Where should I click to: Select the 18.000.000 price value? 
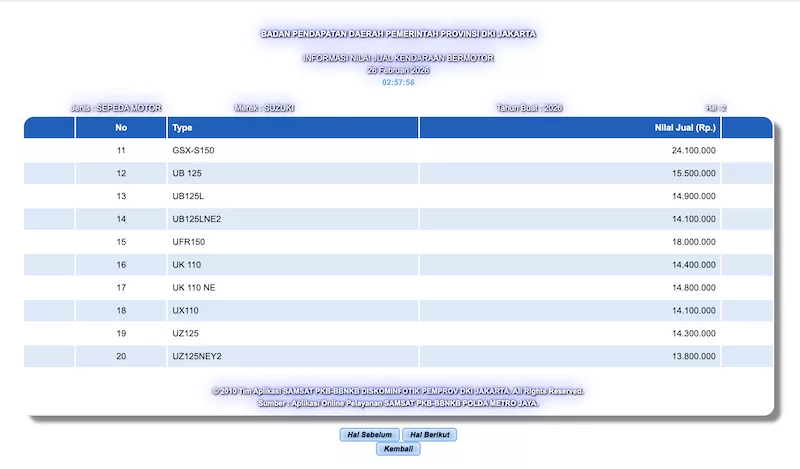pyautogui.click(x=693, y=242)
